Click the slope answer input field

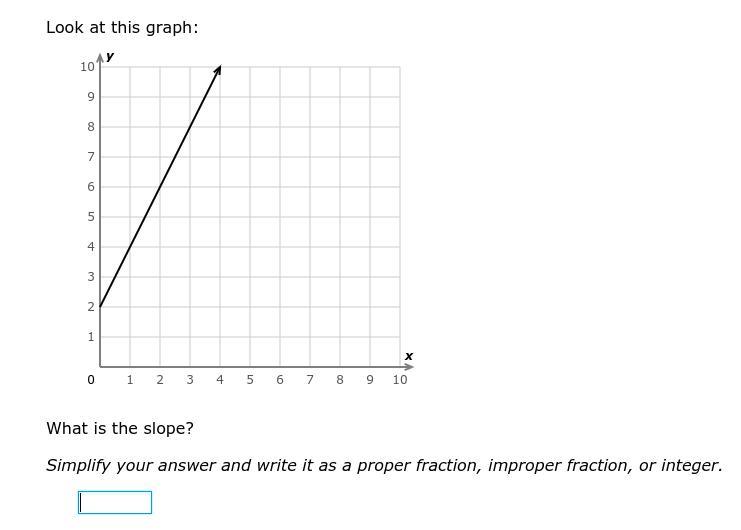point(115,502)
